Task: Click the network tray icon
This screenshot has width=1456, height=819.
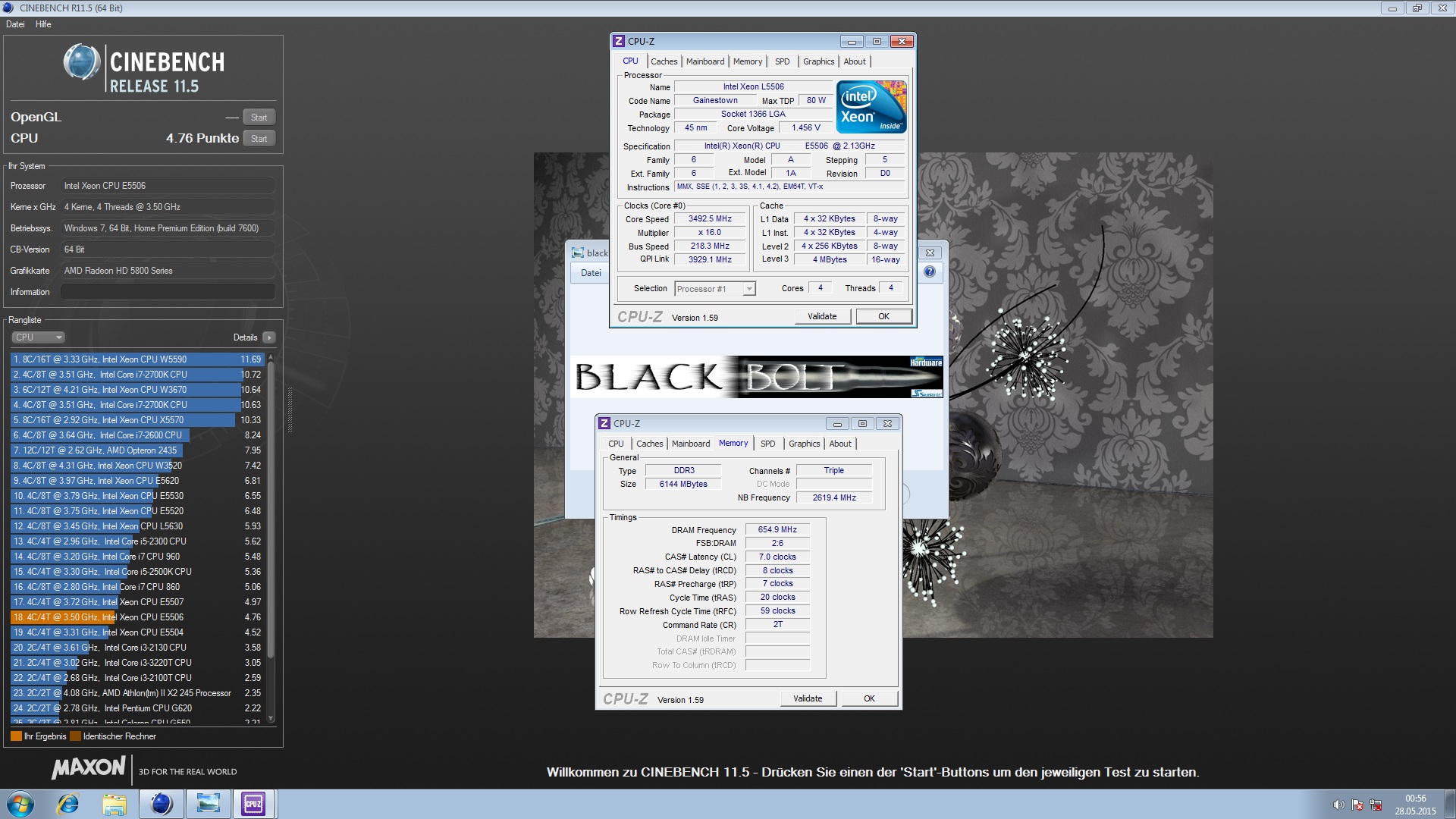Action: tap(1375, 805)
